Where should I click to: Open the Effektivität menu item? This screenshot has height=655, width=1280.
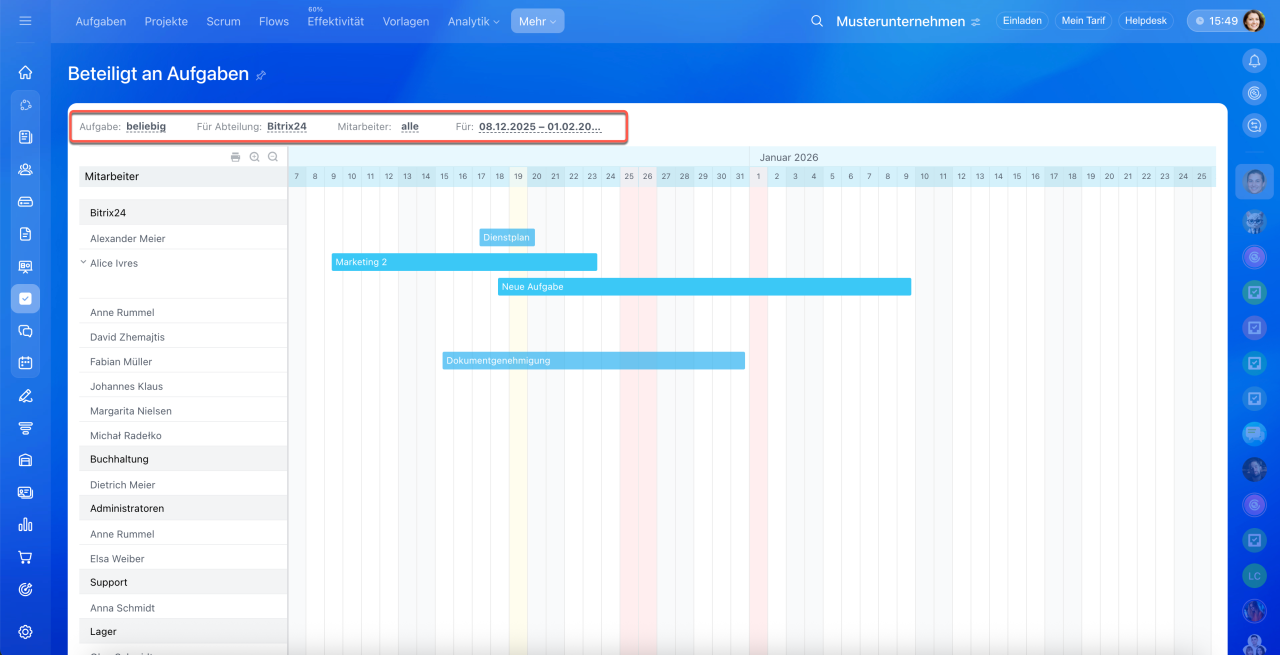click(x=336, y=21)
